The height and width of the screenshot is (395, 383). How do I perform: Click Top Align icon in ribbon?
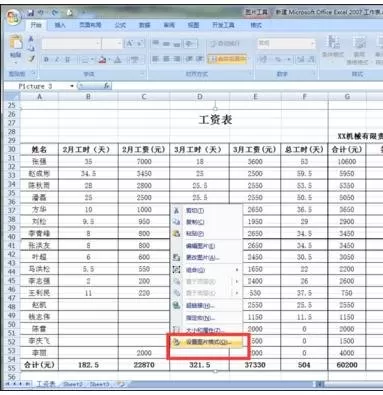tap(155, 43)
